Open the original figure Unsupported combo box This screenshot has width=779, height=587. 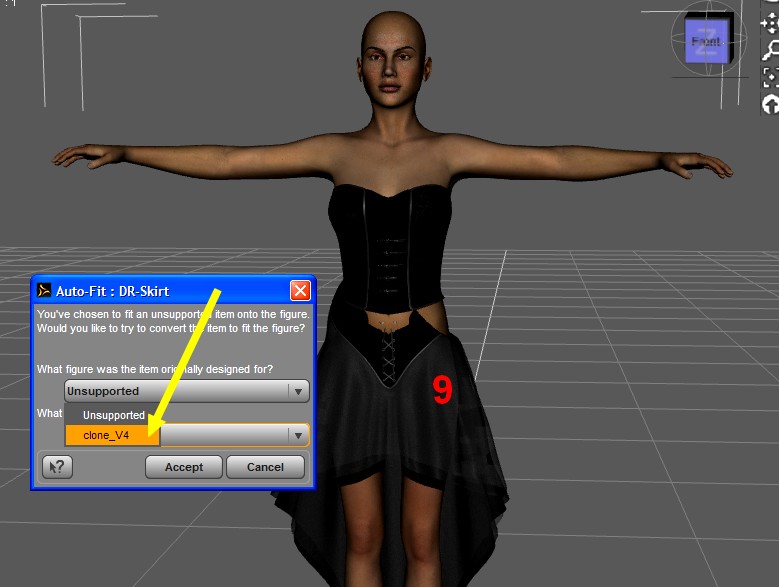pos(187,391)
